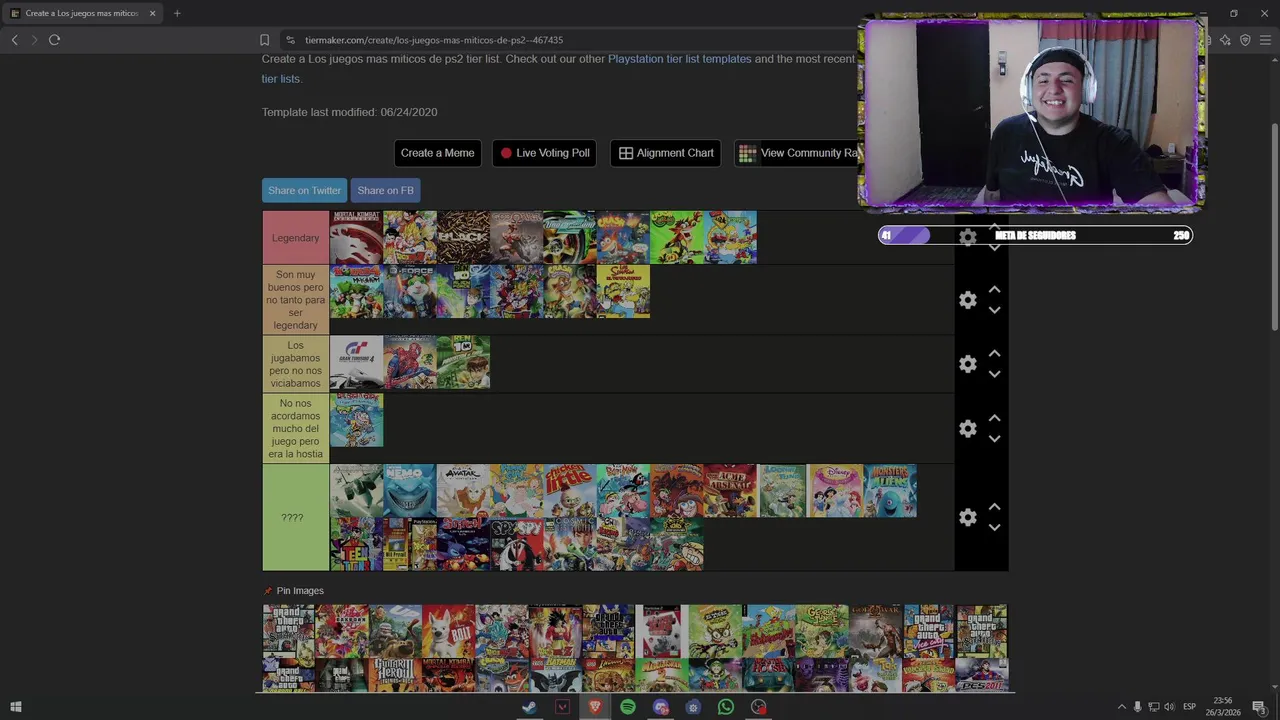
Task: Select the Lego Batman cover in image pool
Action: [x=555, y=675]
